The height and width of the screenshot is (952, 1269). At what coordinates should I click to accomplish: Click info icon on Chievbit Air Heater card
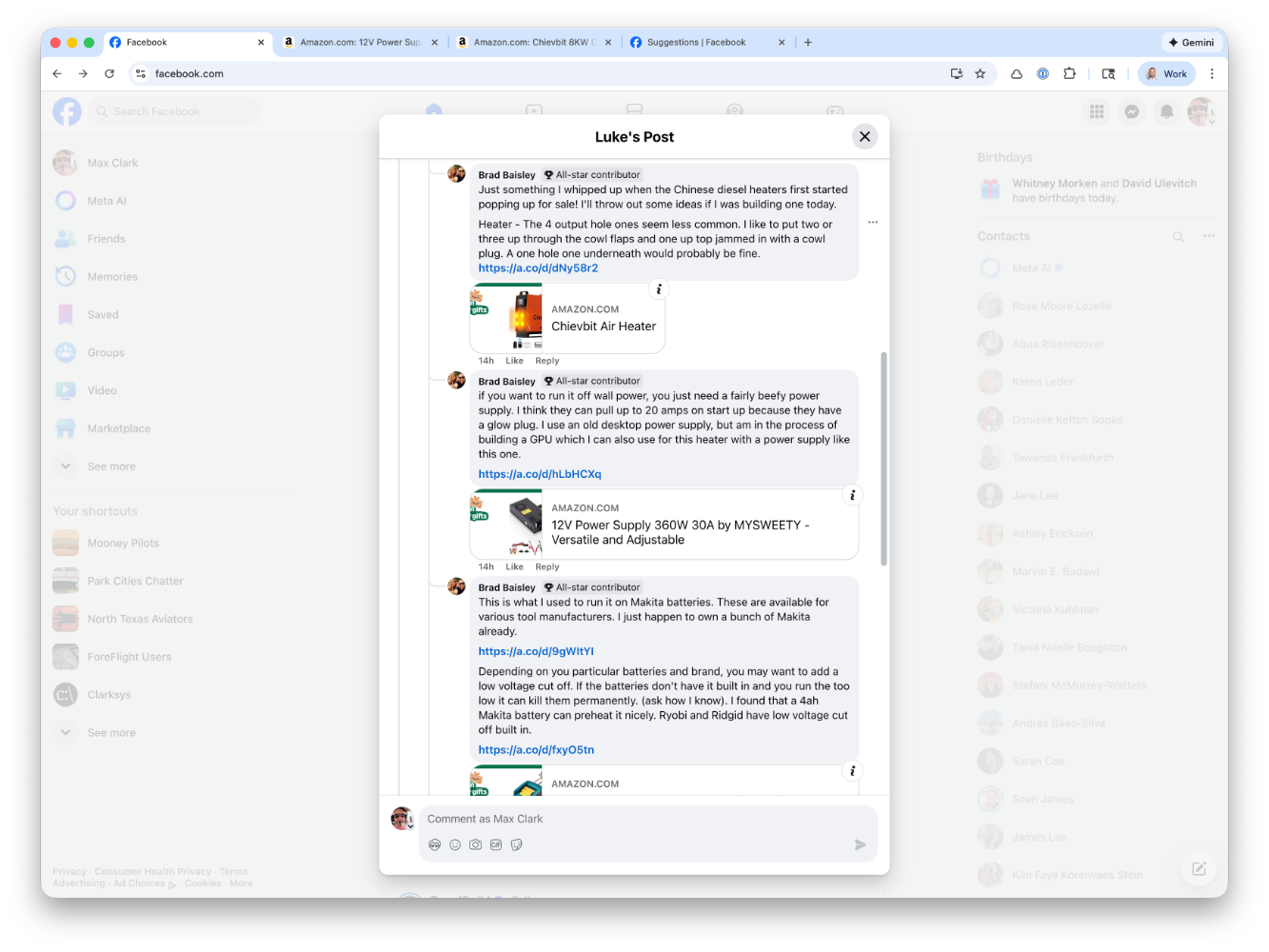pyautogui.click(x=659, y=289)
